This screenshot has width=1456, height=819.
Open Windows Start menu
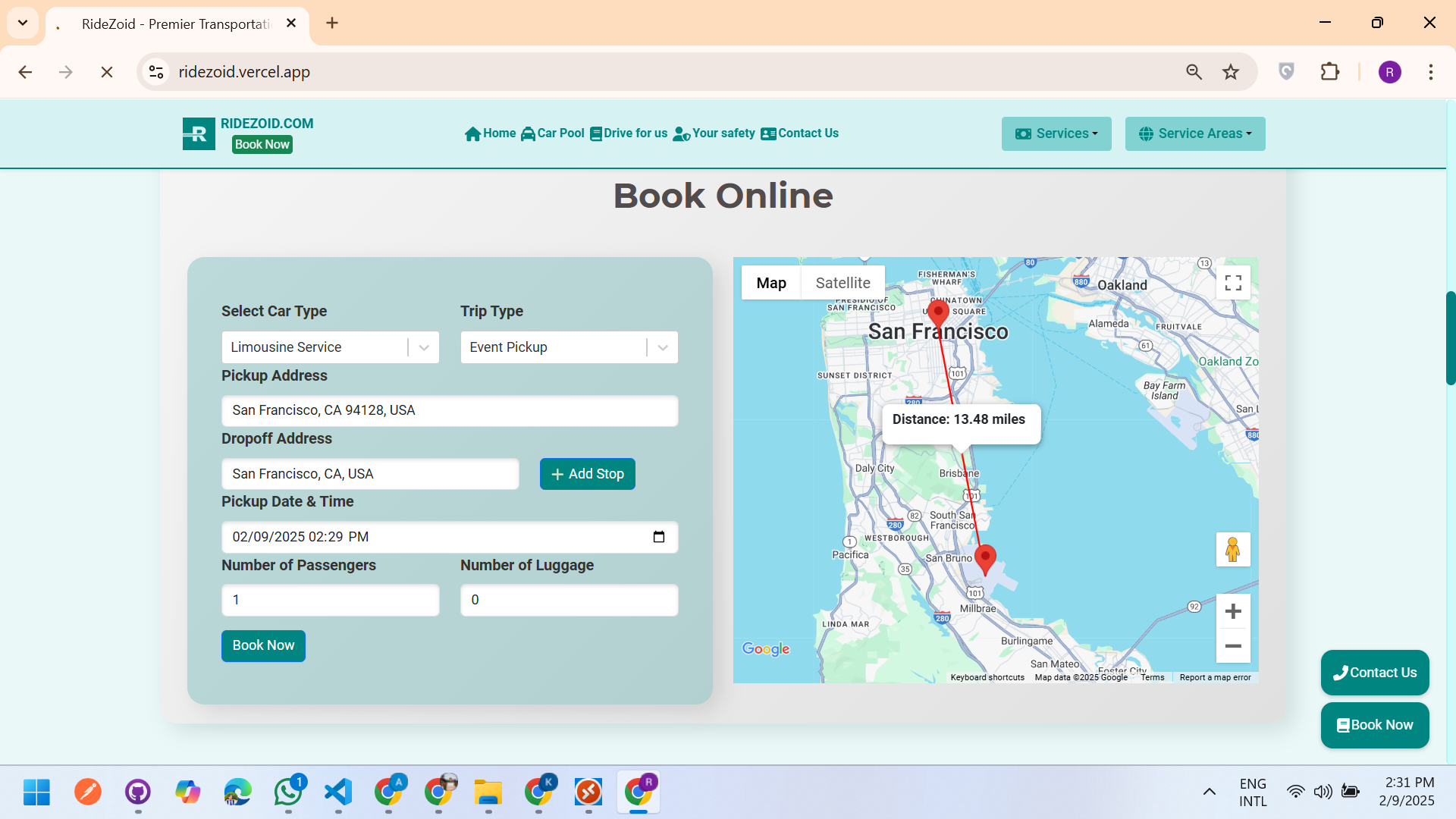pyautogui.click(x=36, y=792)
